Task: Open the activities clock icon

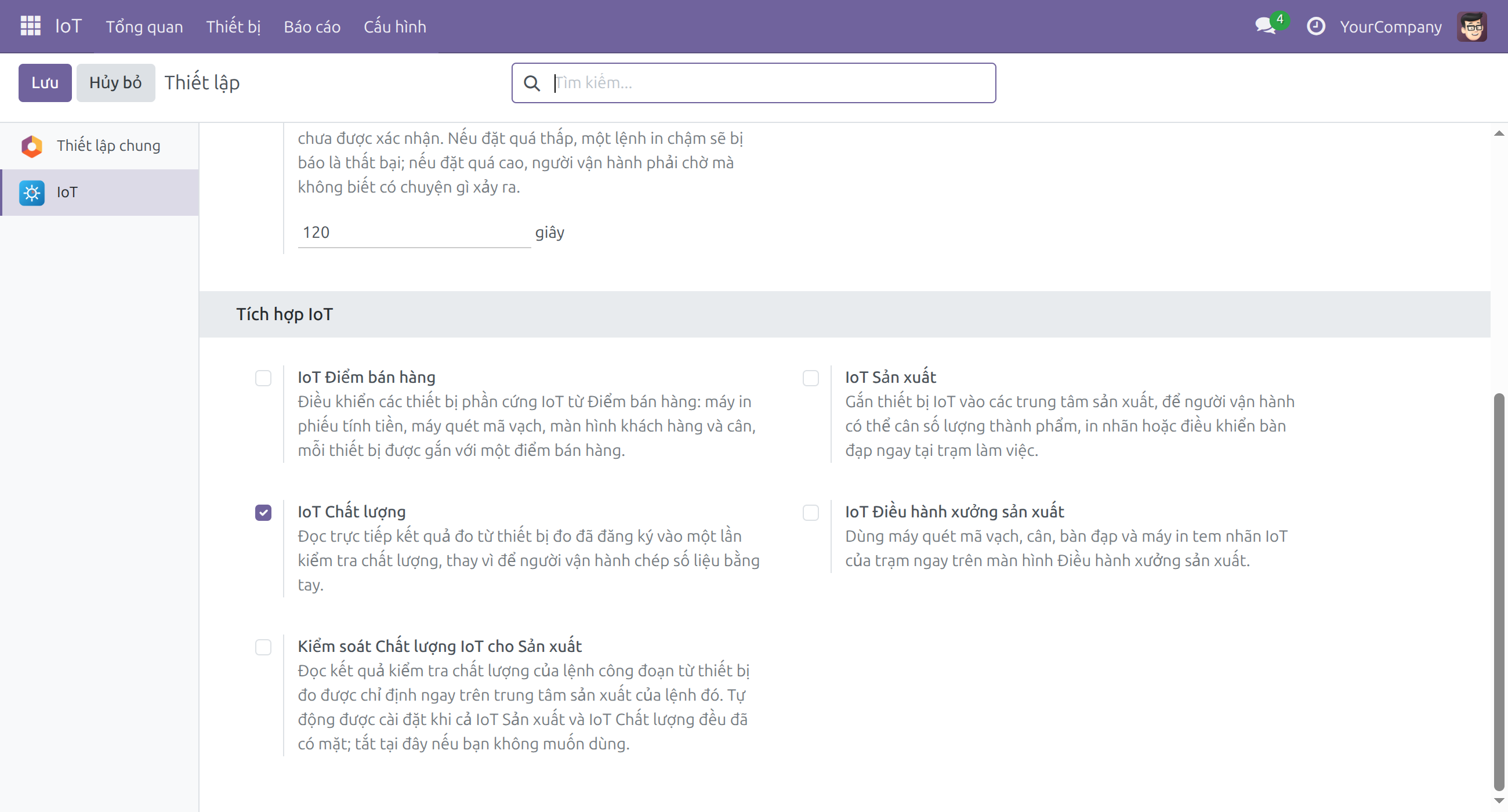Action: click(x=1316, y=26)
